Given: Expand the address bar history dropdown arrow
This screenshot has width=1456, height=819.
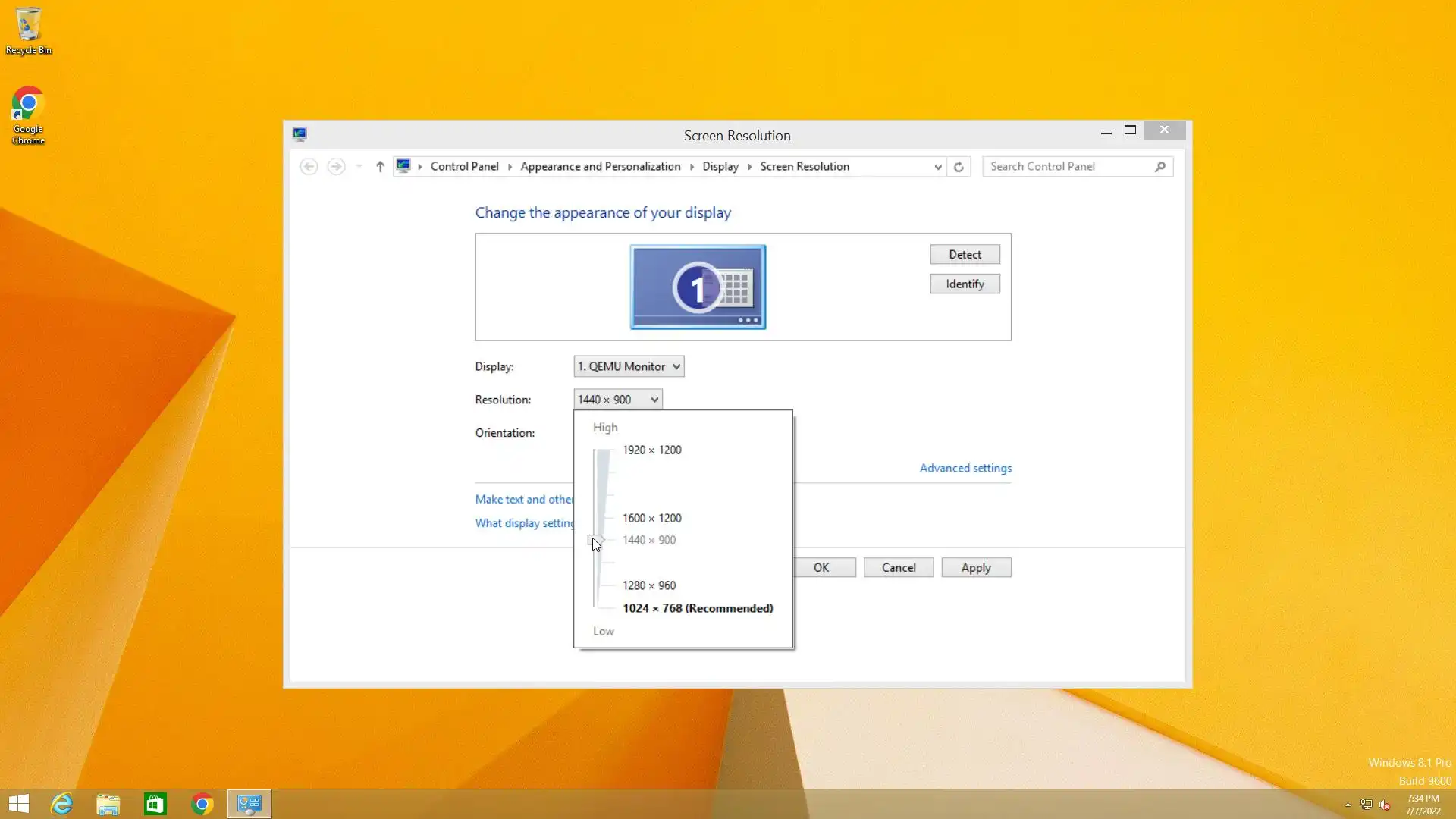Looking at the screenshot, I should point(938,167).
